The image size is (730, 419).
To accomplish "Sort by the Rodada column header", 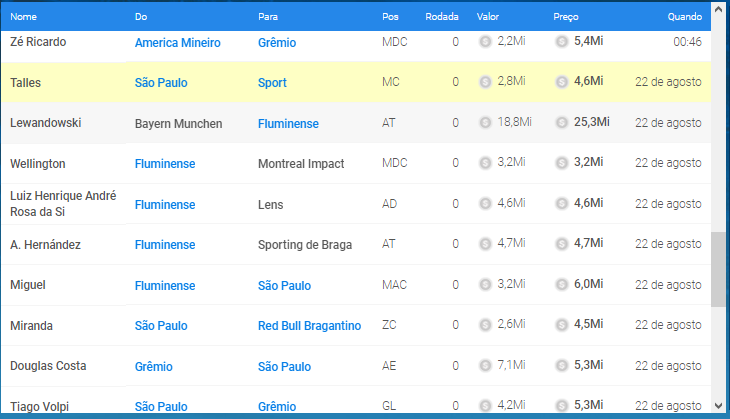I will point(442,17).
